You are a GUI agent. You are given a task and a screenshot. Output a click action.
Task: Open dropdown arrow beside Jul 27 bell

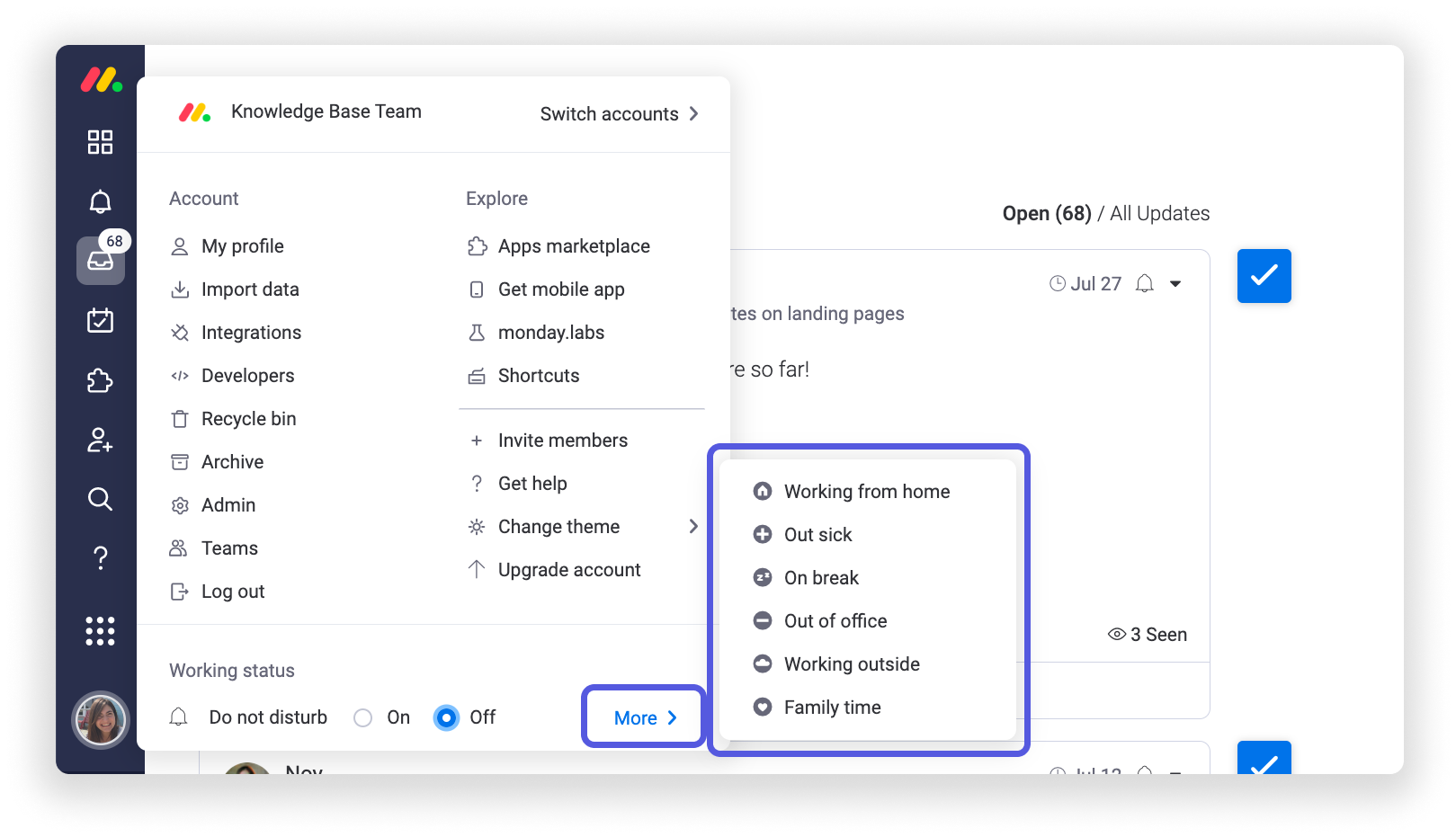[1175, 284]
